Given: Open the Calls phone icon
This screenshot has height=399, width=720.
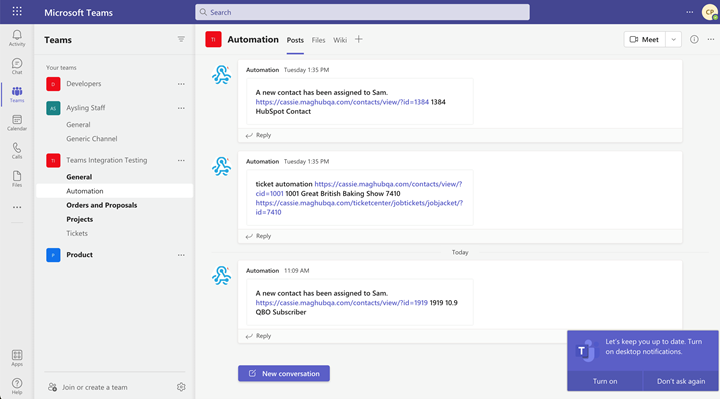Looking at the screenshot, I should pyautogui.click(x=17, y=151).
